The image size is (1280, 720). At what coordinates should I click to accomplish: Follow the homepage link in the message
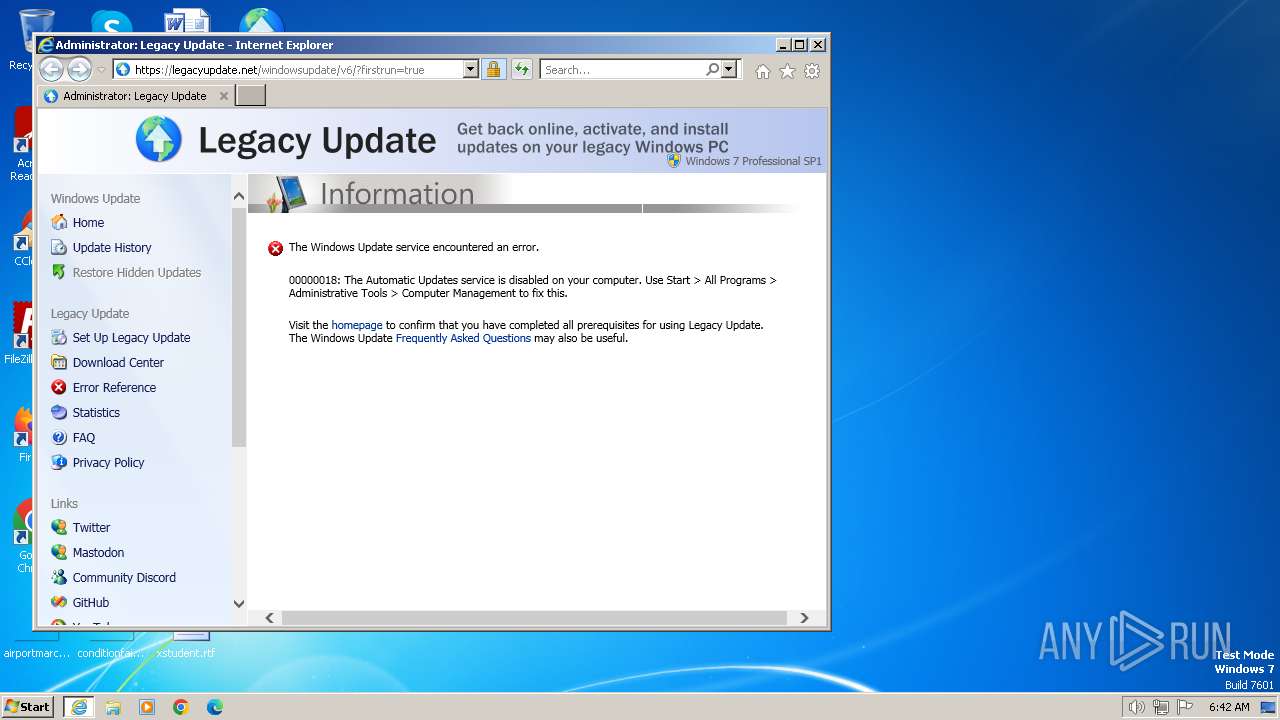tap(357, 325)
